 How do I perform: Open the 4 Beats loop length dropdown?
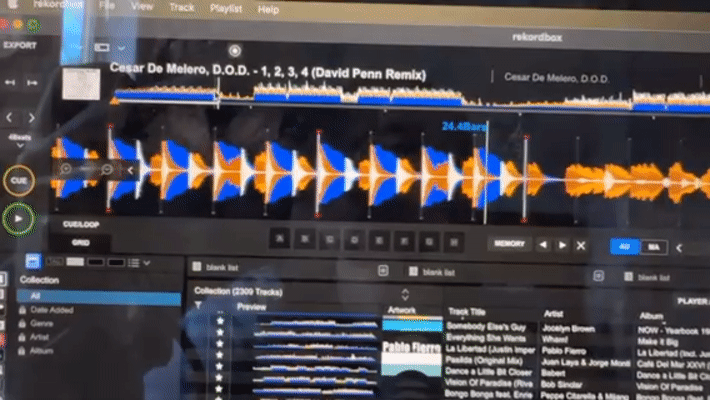tap(20, 141)
